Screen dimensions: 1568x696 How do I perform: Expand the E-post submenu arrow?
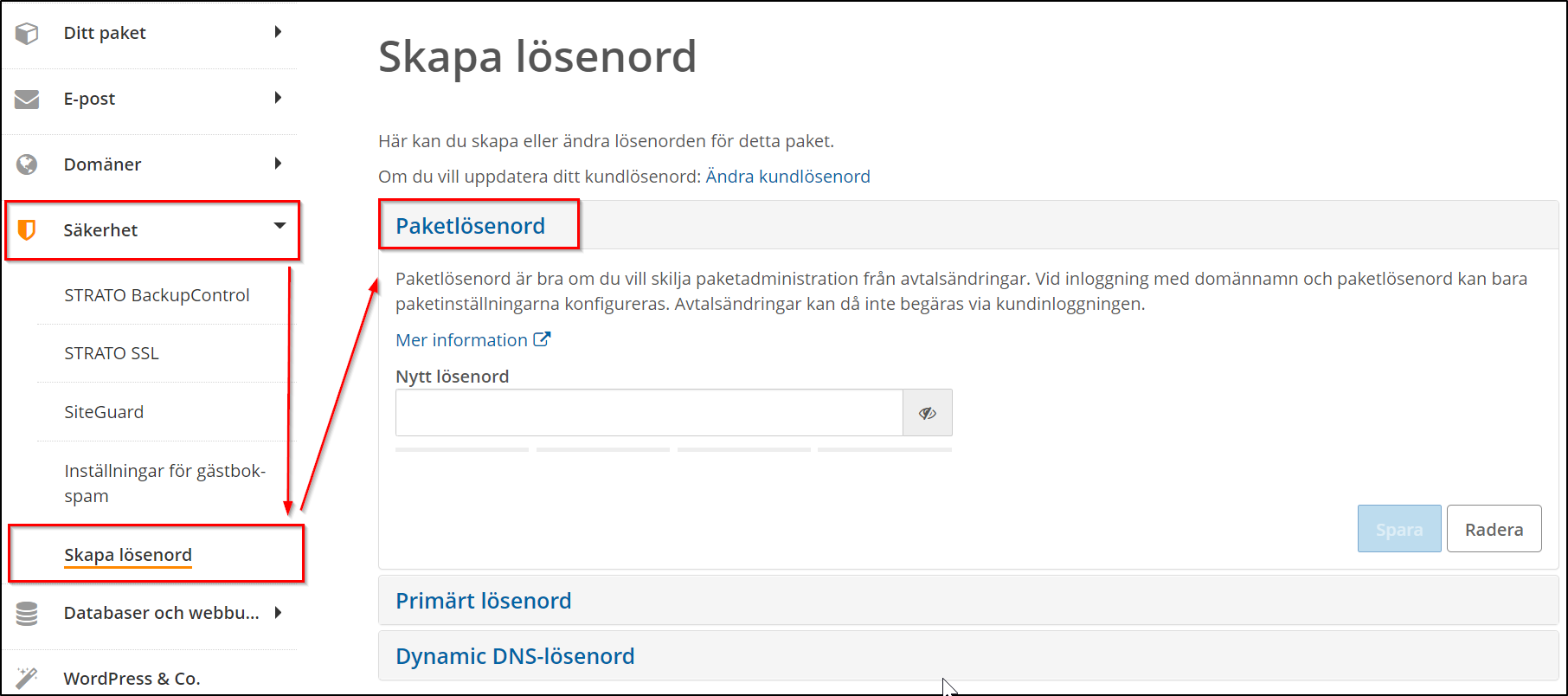[278, 98]
